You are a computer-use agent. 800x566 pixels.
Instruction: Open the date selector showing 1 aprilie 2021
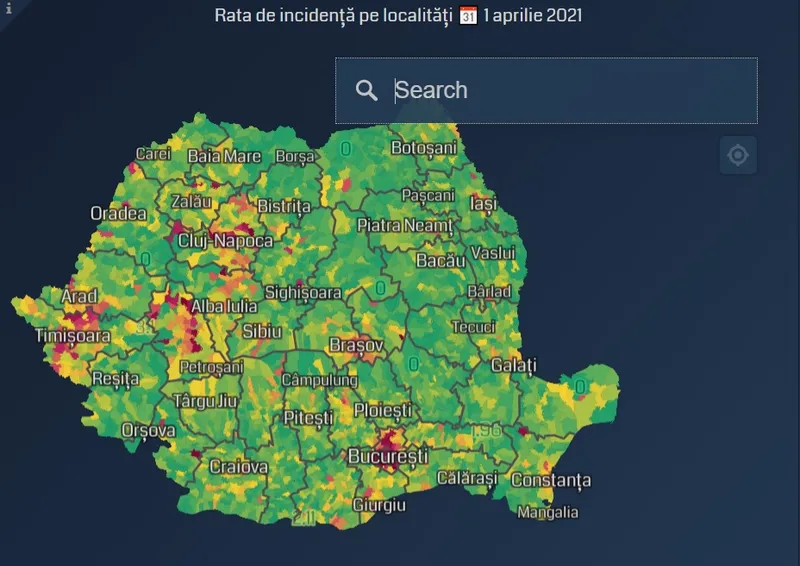[x=534, y=16]
